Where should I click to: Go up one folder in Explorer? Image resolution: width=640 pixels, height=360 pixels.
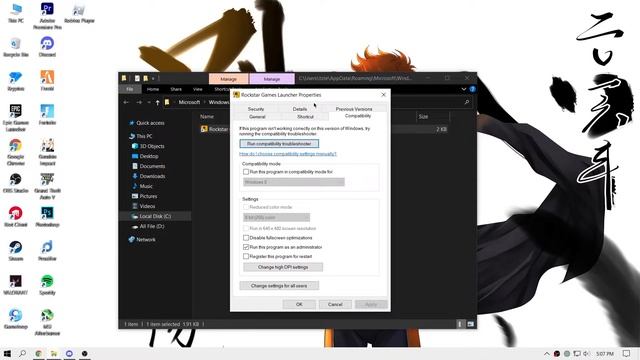(158, 102)
